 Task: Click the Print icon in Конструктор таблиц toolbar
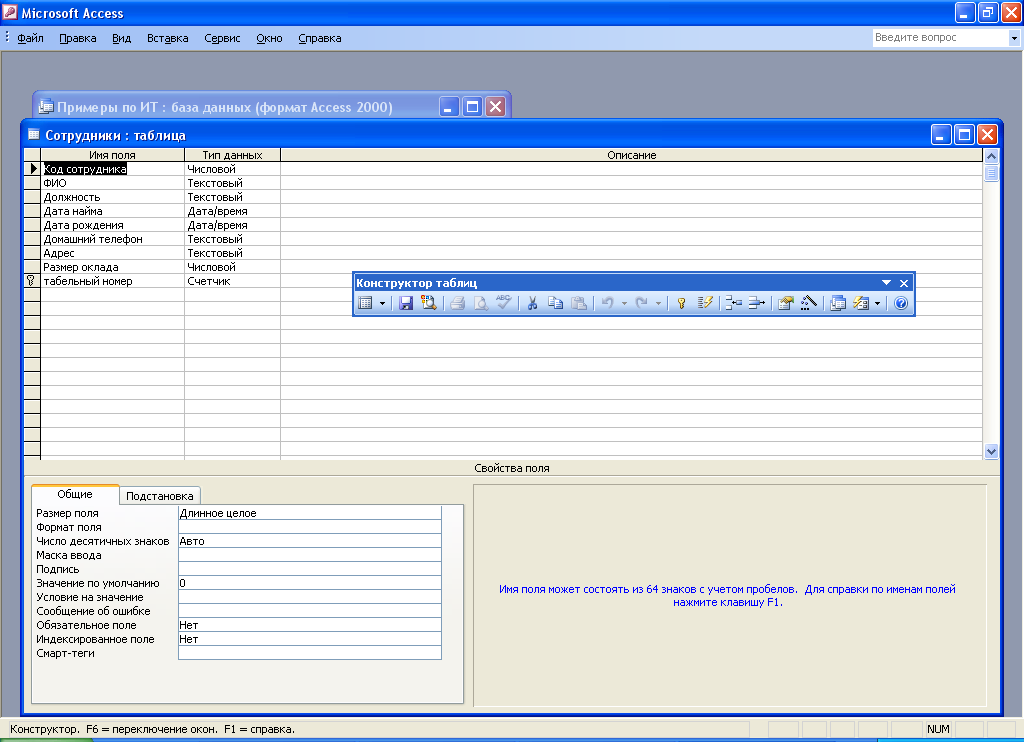click(458, 303)
